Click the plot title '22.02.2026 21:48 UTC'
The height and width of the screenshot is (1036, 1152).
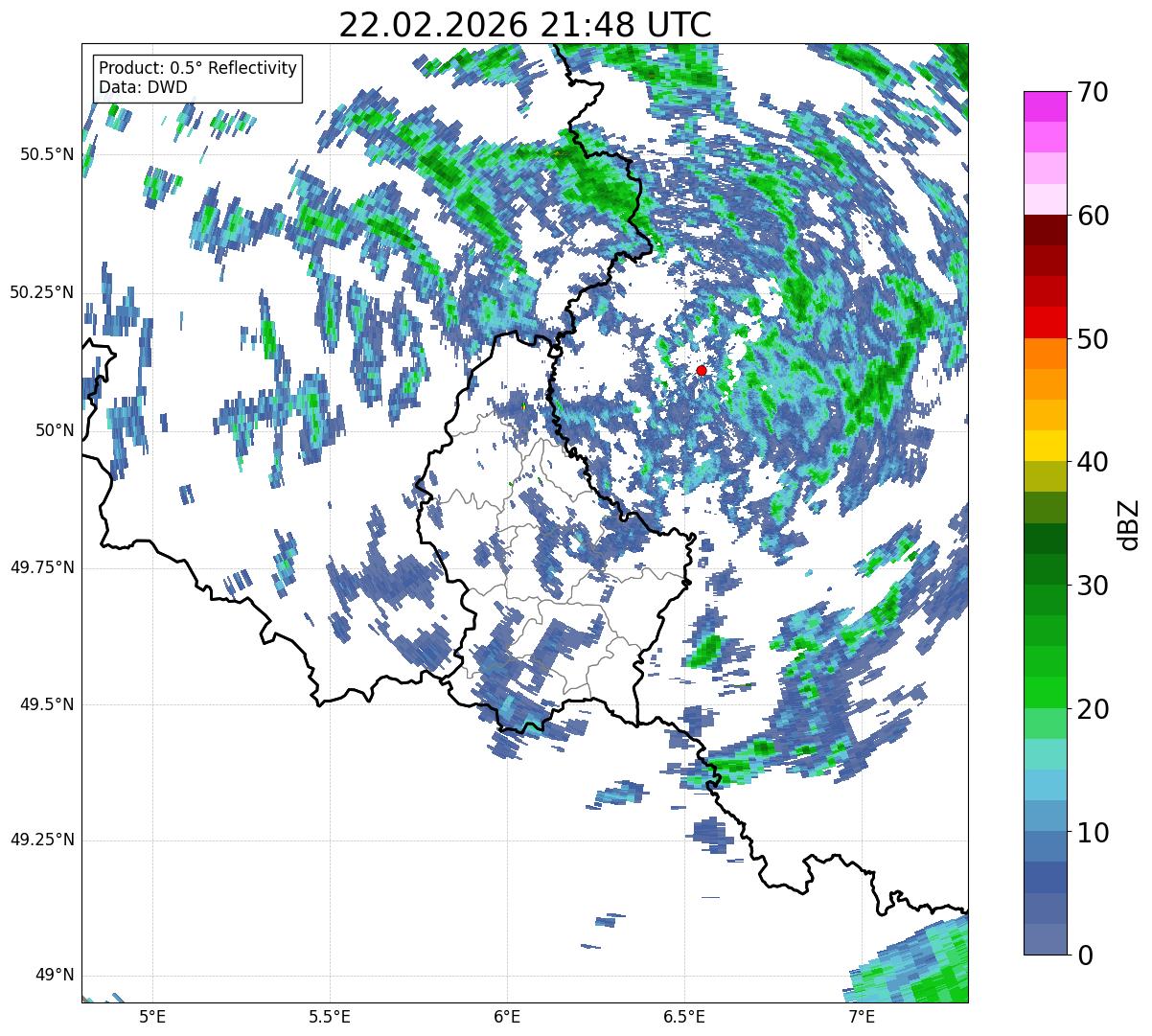pos(525,25)
